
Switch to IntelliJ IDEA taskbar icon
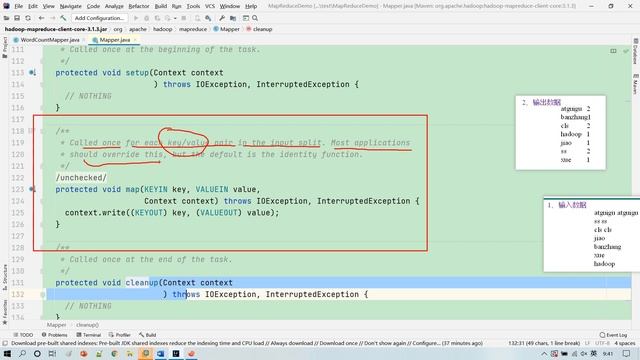coord(176,353)
